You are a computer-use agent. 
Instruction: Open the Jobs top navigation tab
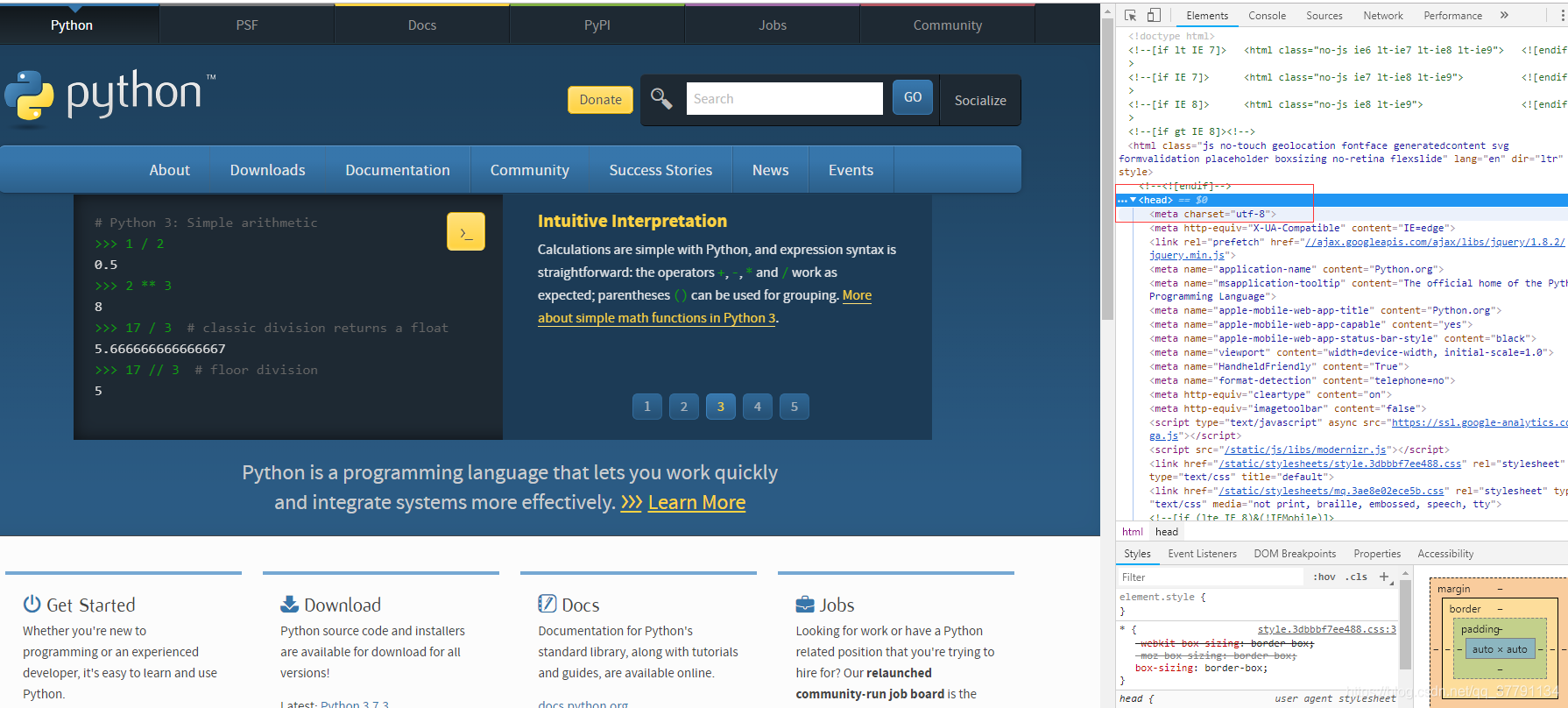pyautogui.click(x=773, y=25)
